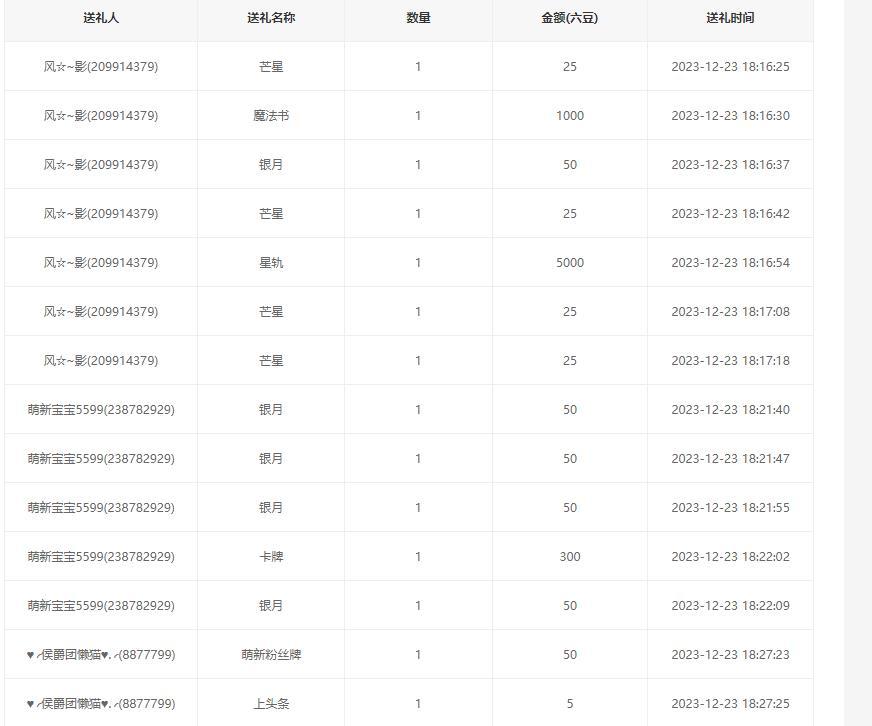872x726 pixels.
Task: Select quantity 1 in the 魔法书 row
Action: coord(418,116)
